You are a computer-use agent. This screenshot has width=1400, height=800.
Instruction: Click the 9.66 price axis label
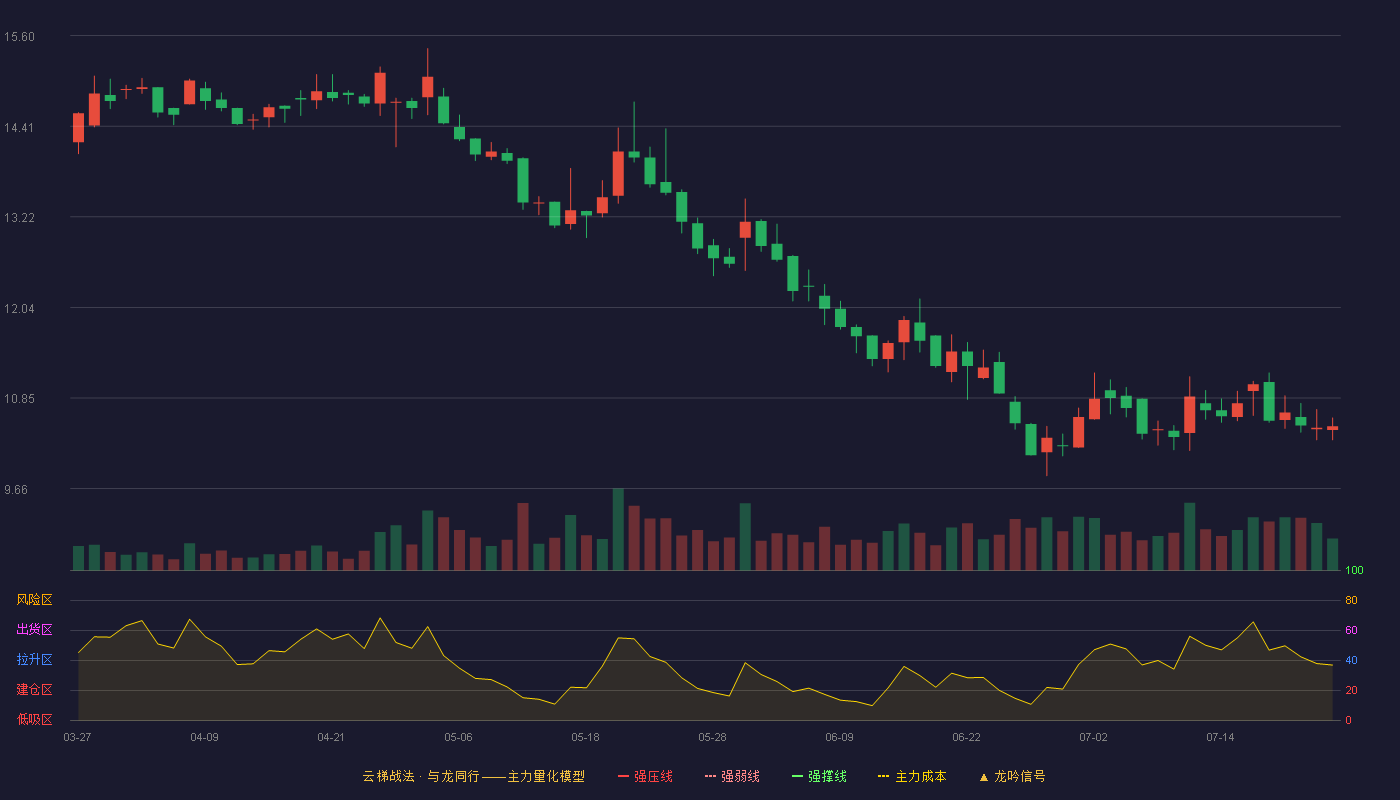click(x=19, y=490)
